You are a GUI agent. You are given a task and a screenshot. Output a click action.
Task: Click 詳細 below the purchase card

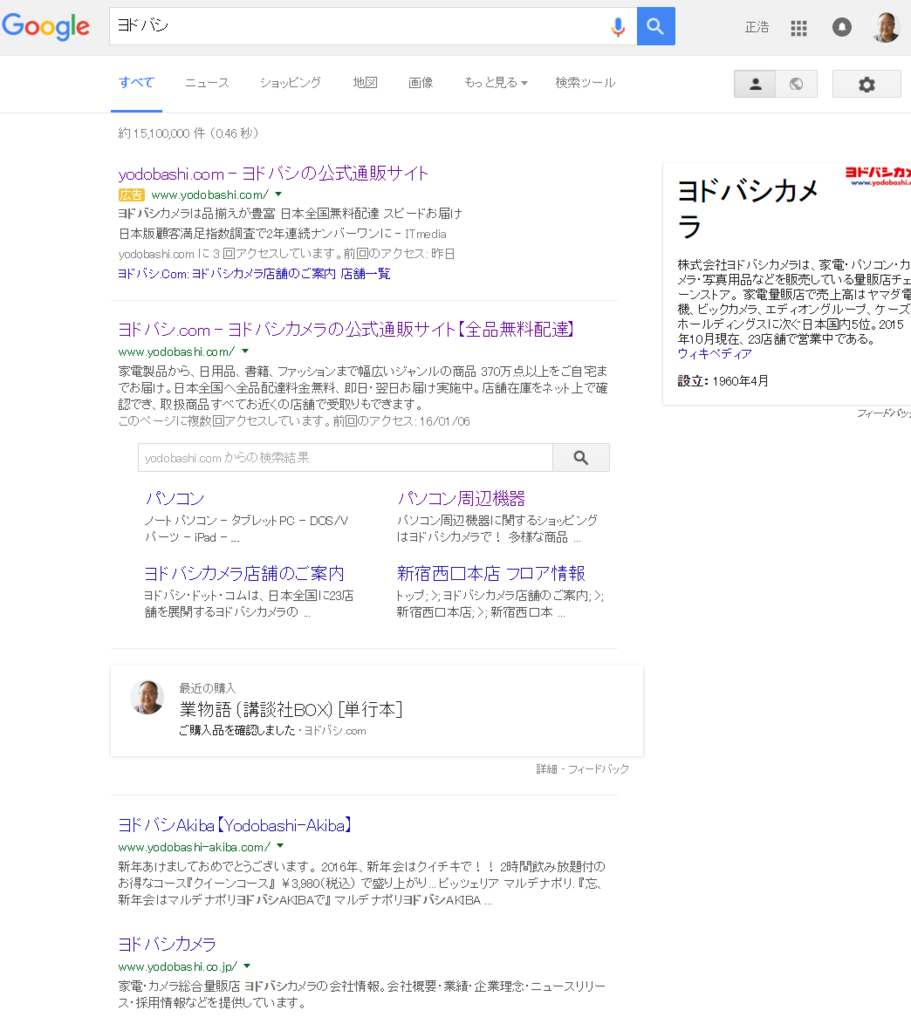click(547, 769)
